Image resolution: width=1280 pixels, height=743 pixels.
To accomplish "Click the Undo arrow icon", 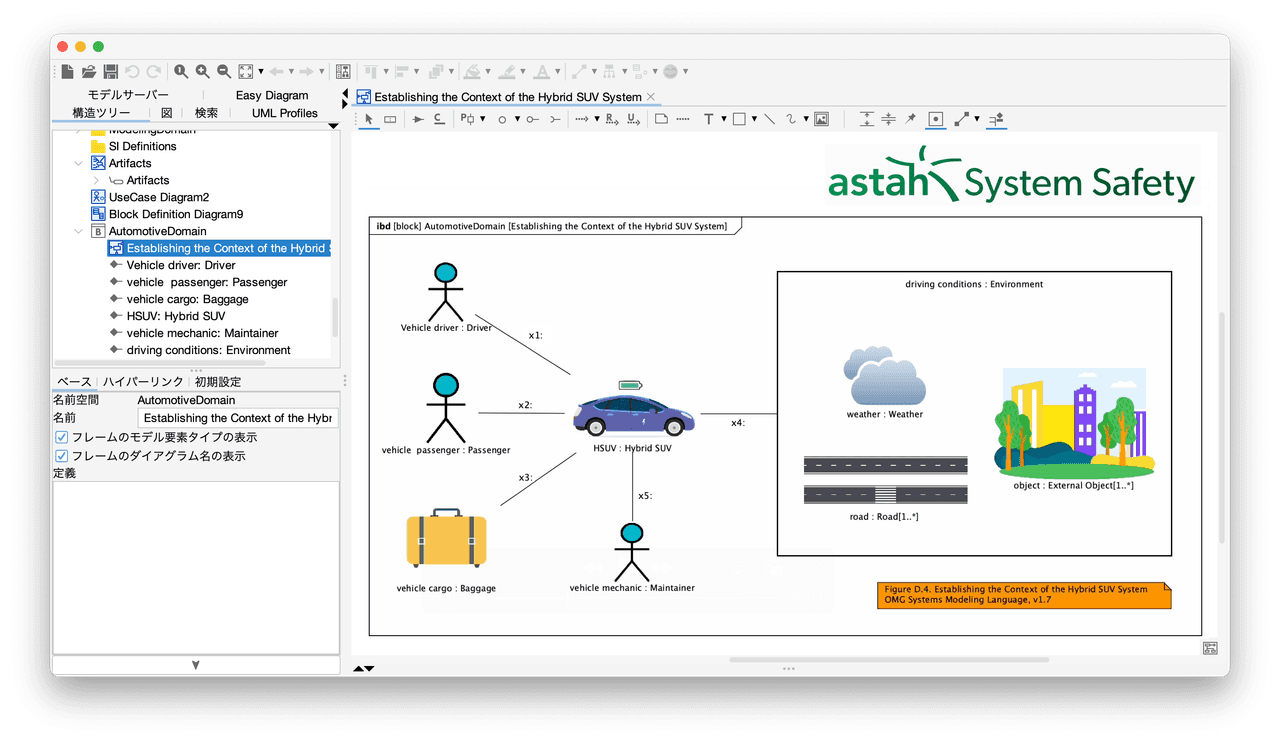I will coord(132,71).
